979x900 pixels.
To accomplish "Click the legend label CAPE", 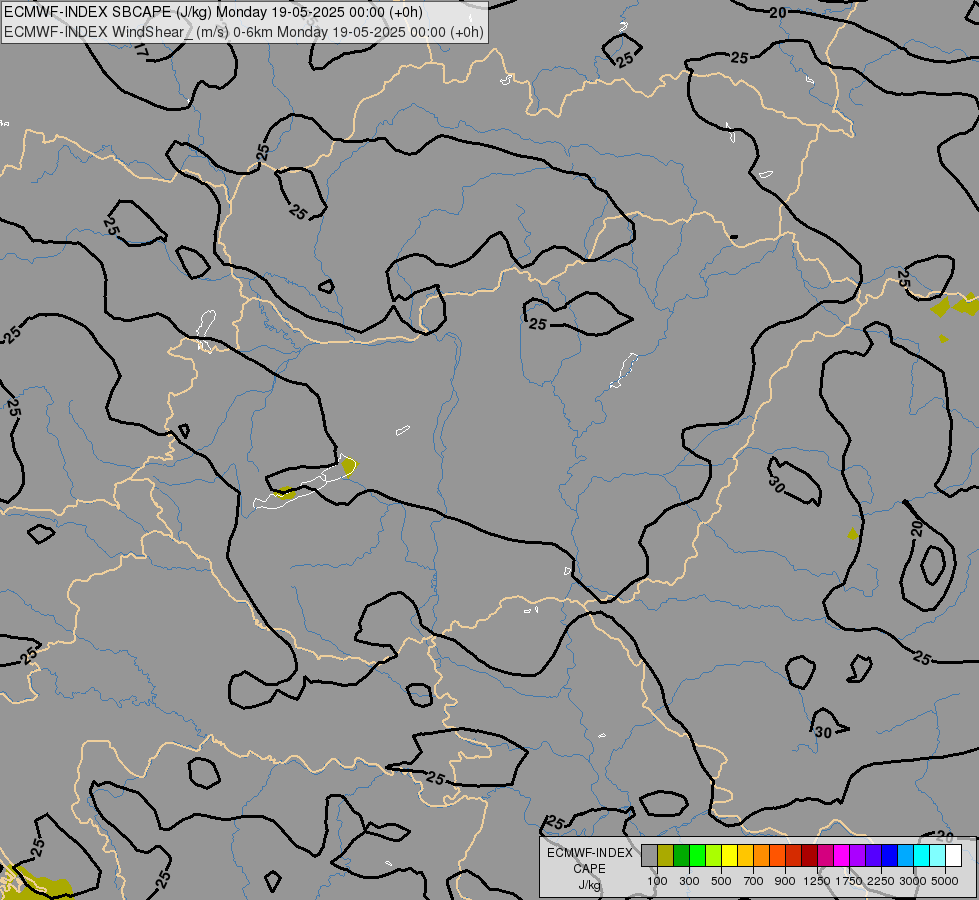I will click(x=589, y=869).
